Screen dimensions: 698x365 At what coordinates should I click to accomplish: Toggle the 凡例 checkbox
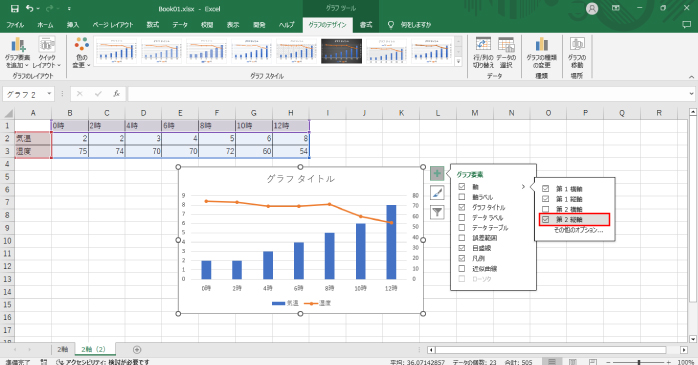[x=462, y=259]
